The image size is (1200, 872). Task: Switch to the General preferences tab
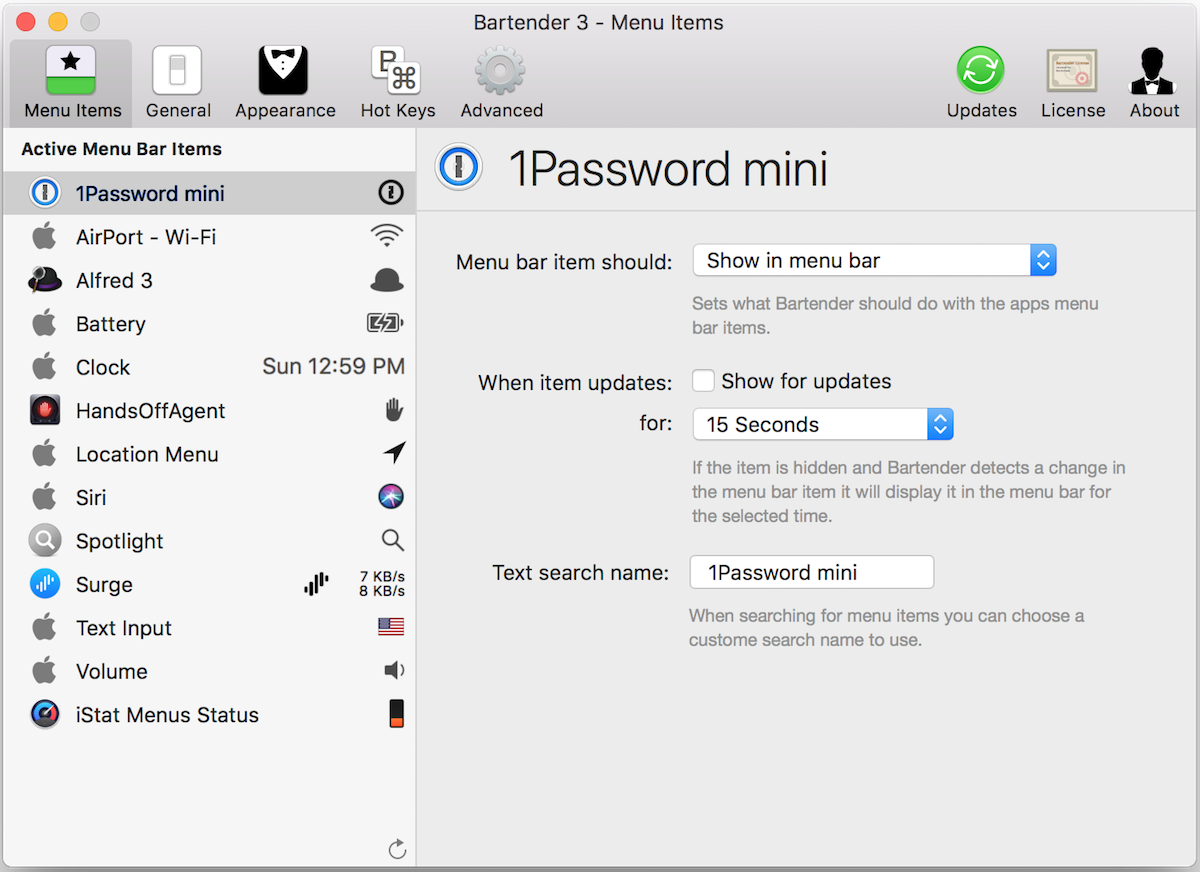coord(178,84)
